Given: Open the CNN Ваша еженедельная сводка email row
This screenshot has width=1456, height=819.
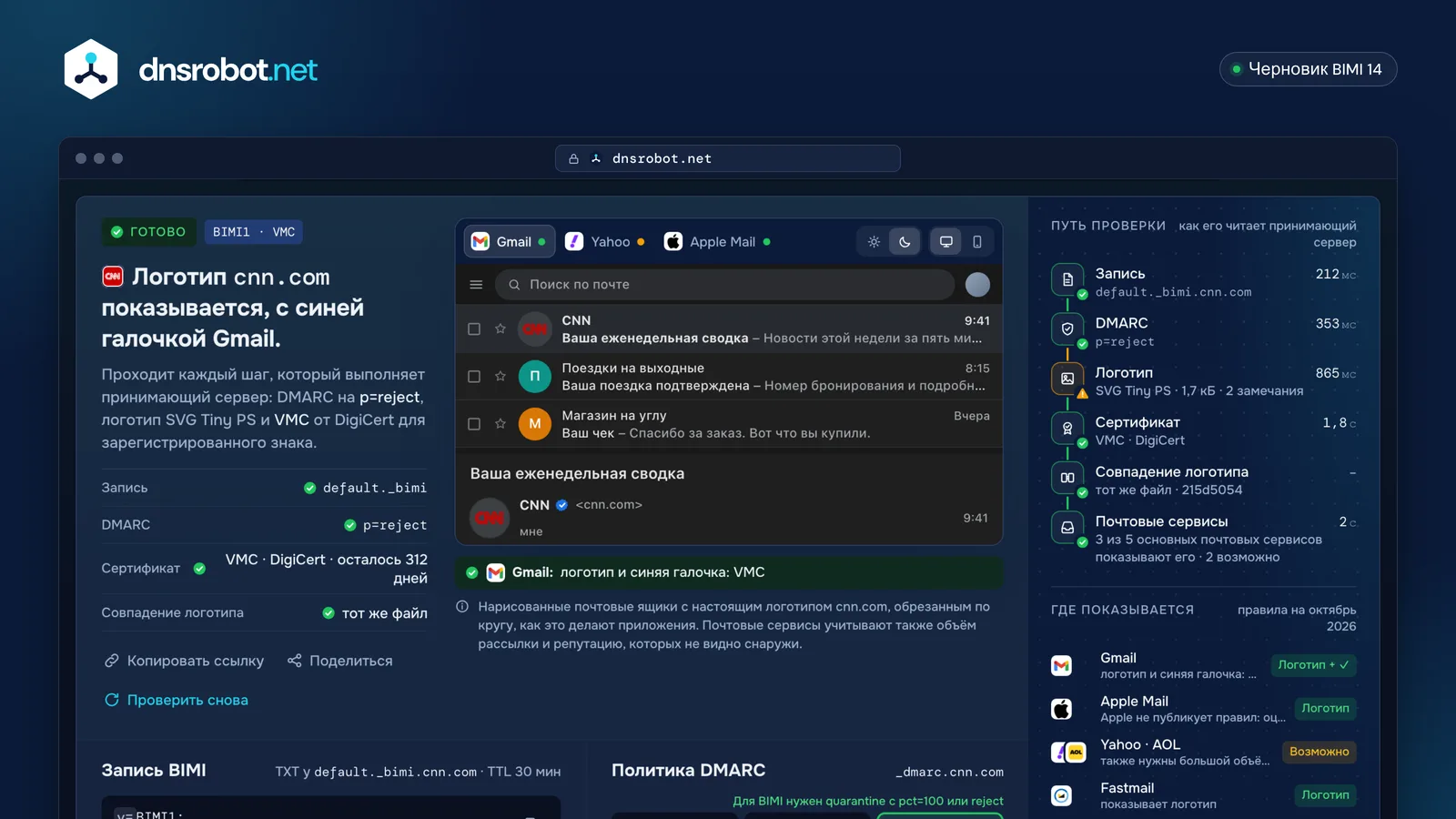Looking at the screenshot, I should coord(729,329).
